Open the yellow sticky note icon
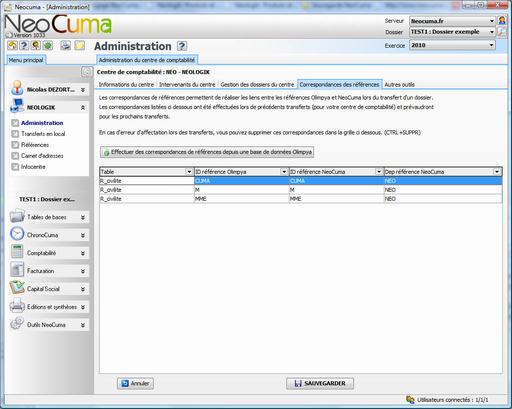Viewport: 512px width, 409px height. click(x=80, y=45)
